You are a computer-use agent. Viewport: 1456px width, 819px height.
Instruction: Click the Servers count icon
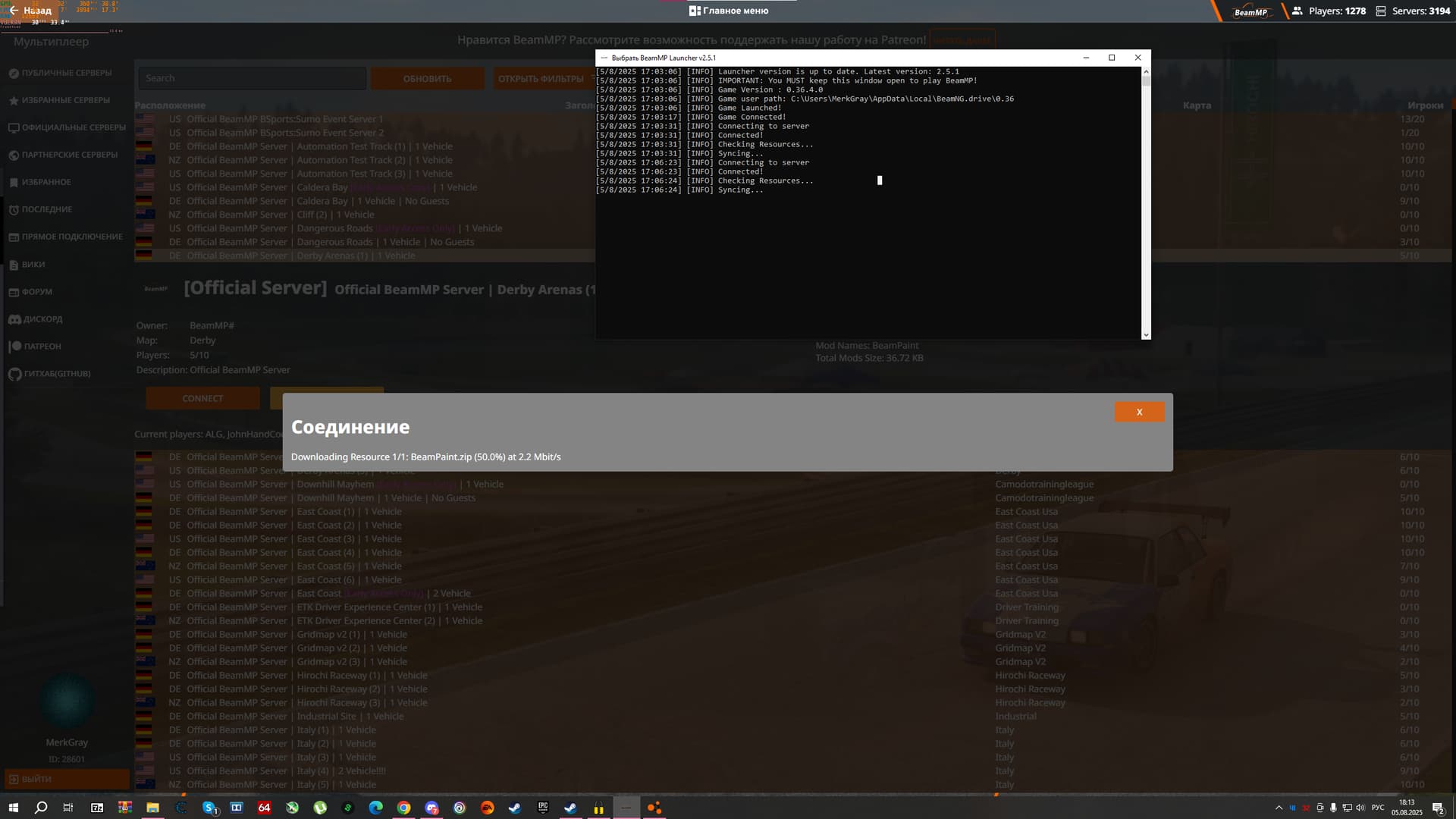coord(1381,11)
